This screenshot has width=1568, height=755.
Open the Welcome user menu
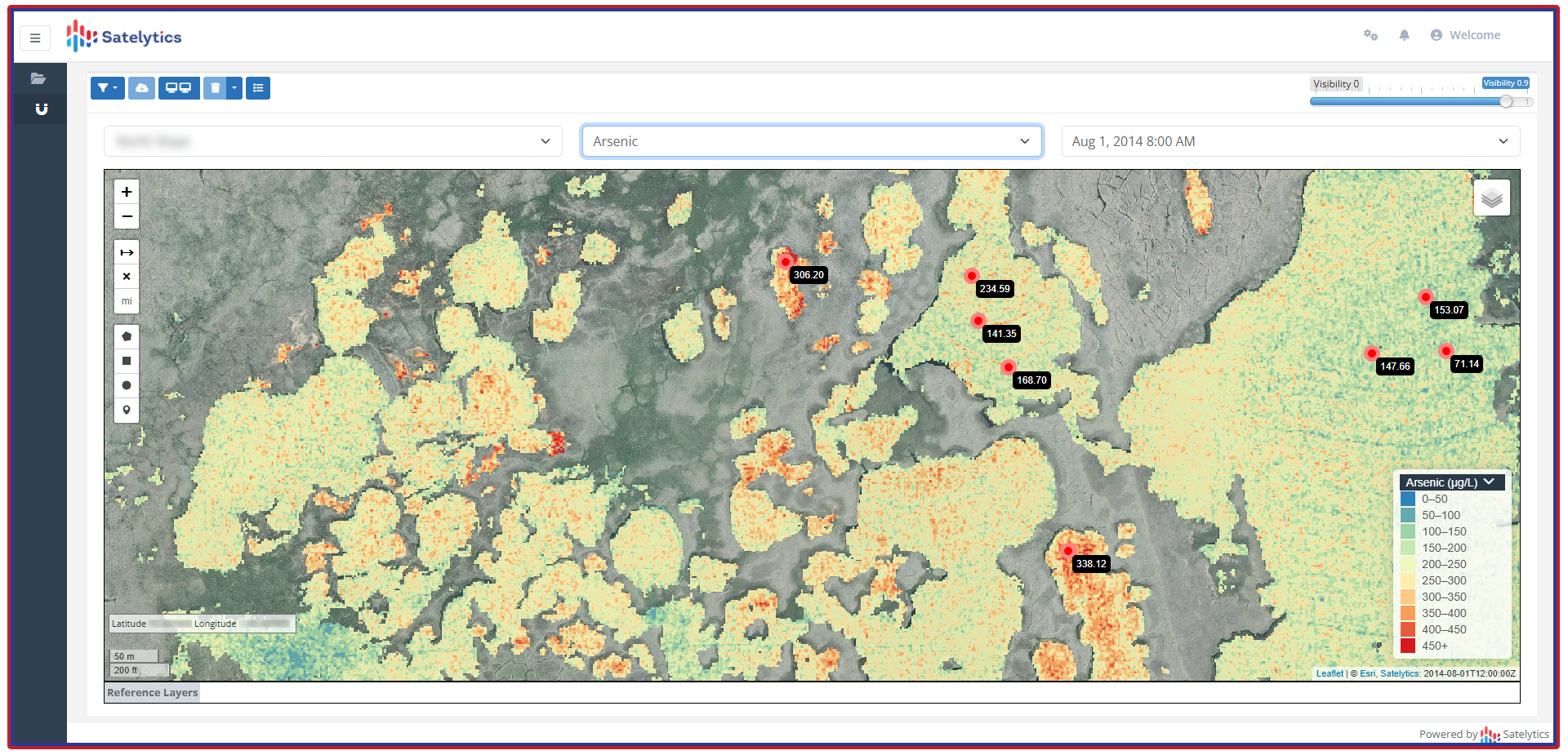tap(1466, 35)
